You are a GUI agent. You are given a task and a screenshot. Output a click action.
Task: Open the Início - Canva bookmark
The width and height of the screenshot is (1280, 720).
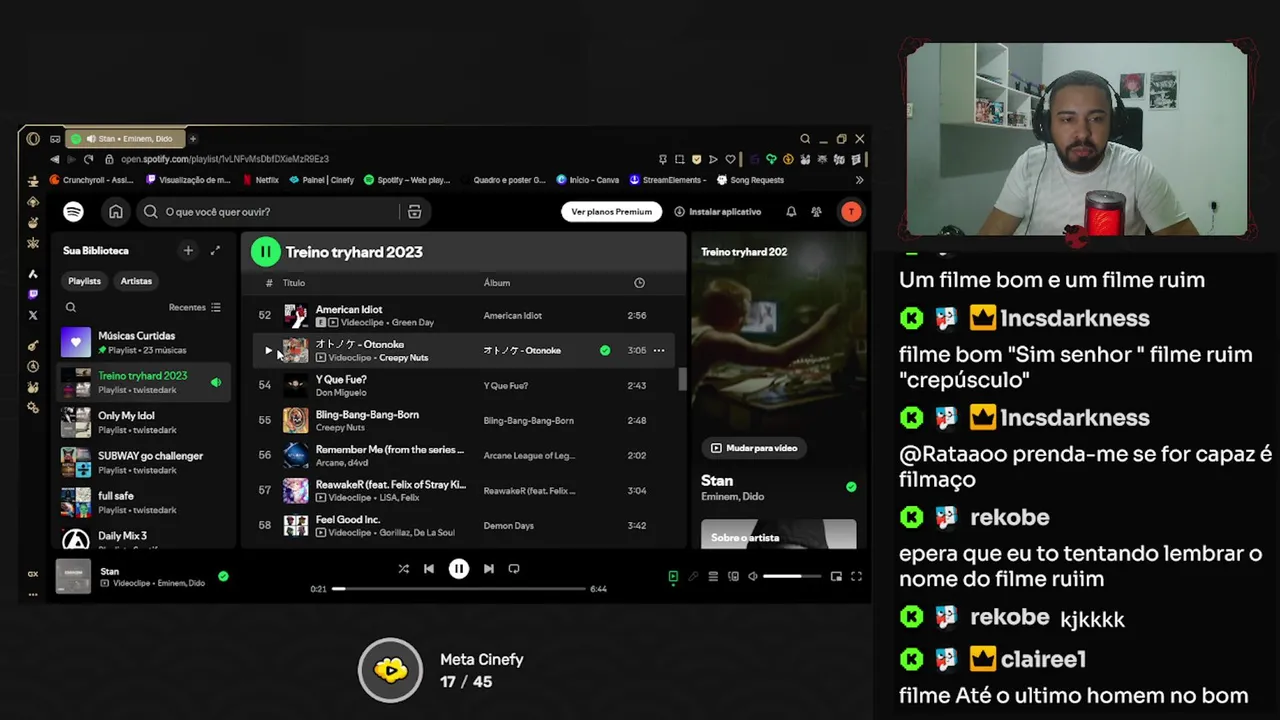pos(587,180)
